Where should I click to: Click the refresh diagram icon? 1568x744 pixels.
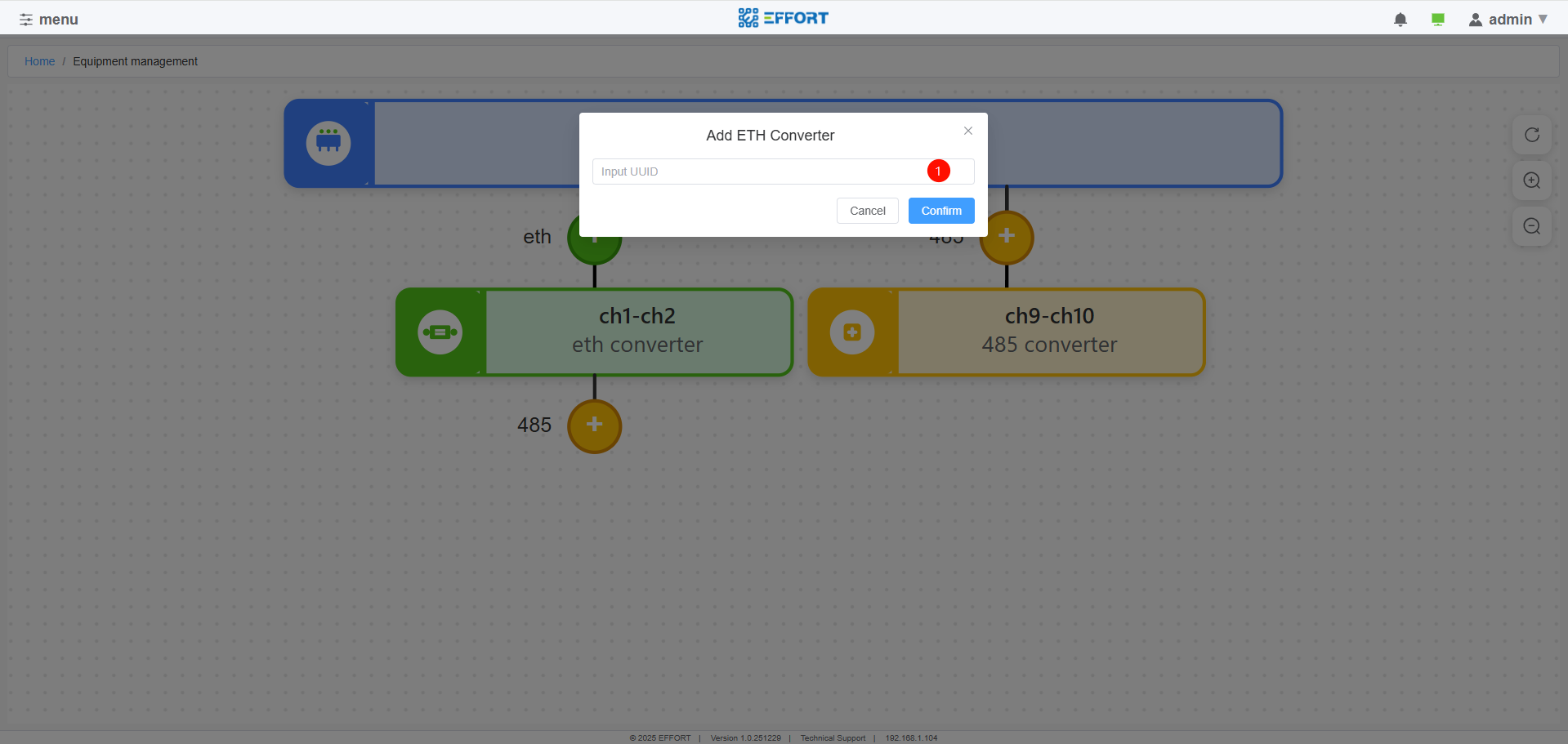[x=1532, y=135]
